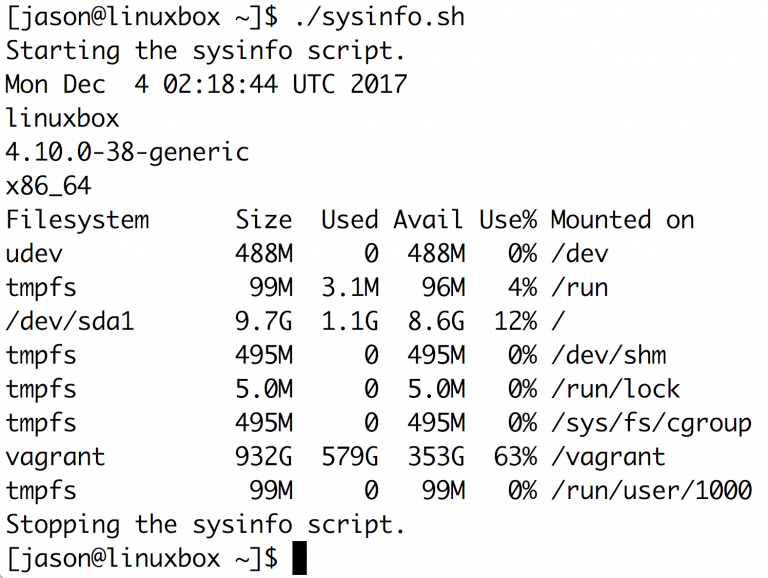The height and width of the screenshot is (578, 768).
Task: Click the "Mounted on" column header
Action: point(622,220)
